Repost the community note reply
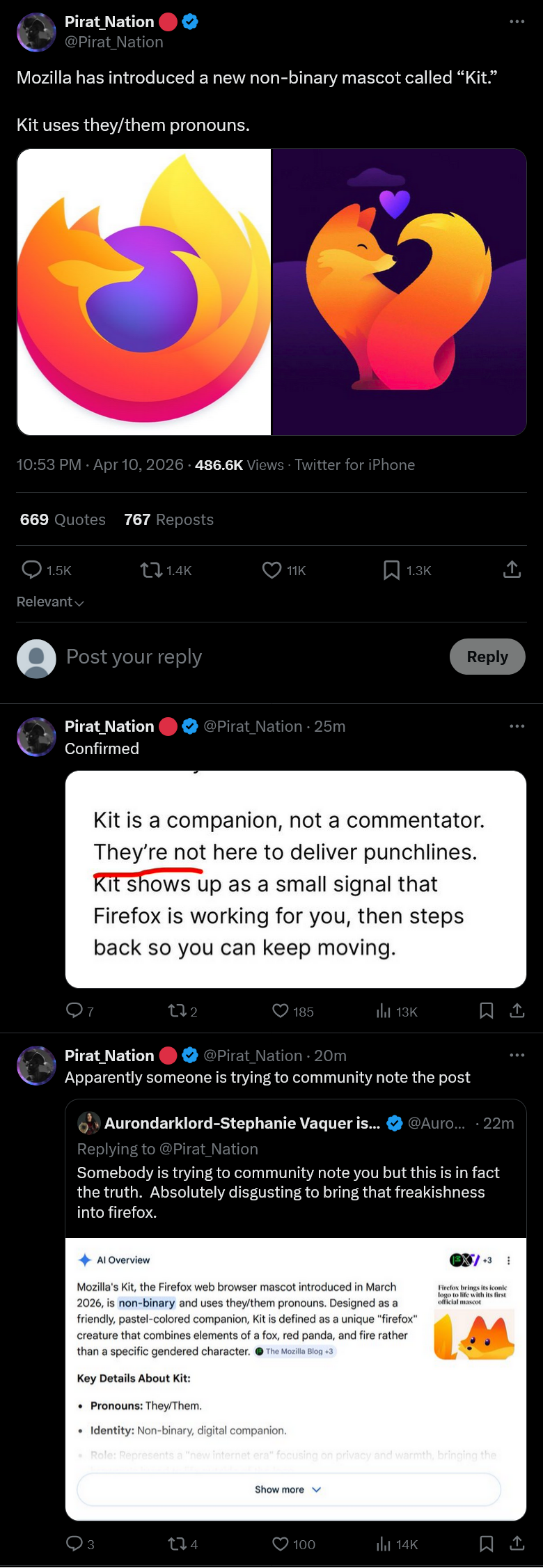Screen dimensions: 543x1568 coord(177,1544)
